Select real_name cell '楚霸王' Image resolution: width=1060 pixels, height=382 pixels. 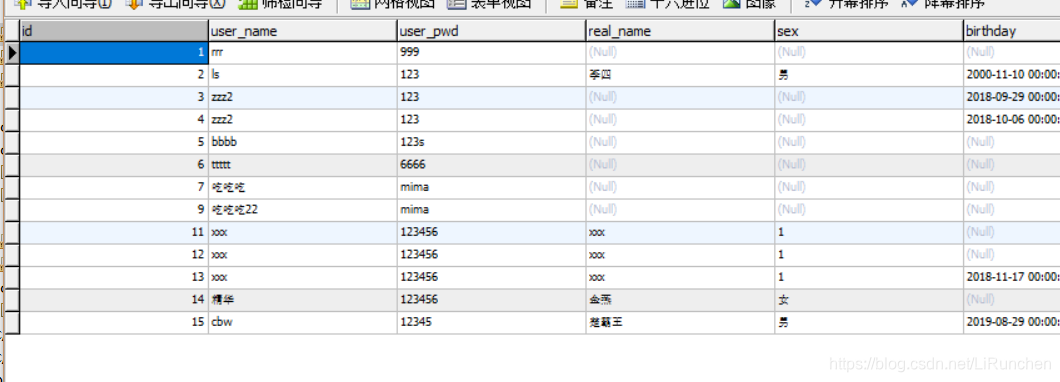pyautogui.click(x=679, y=323)
